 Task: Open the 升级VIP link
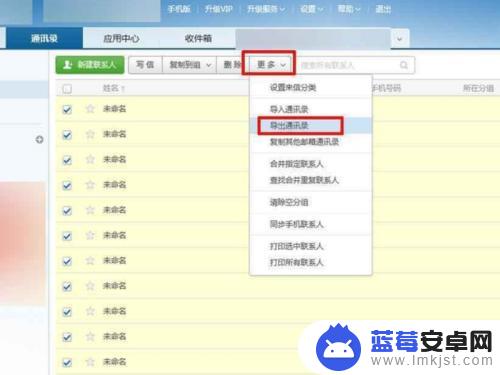click(218, 9)
